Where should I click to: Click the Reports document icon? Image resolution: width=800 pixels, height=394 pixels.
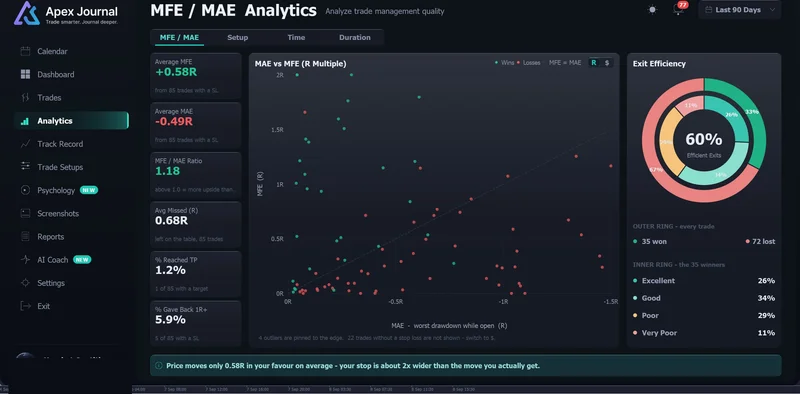tap(25, 237)
